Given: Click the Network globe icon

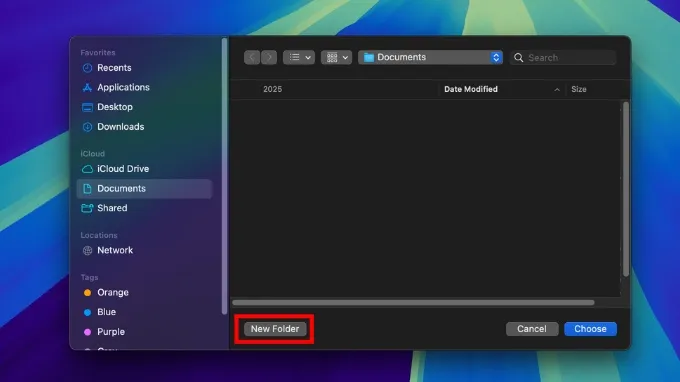Looking at the screenshot, I should point(87,250).
